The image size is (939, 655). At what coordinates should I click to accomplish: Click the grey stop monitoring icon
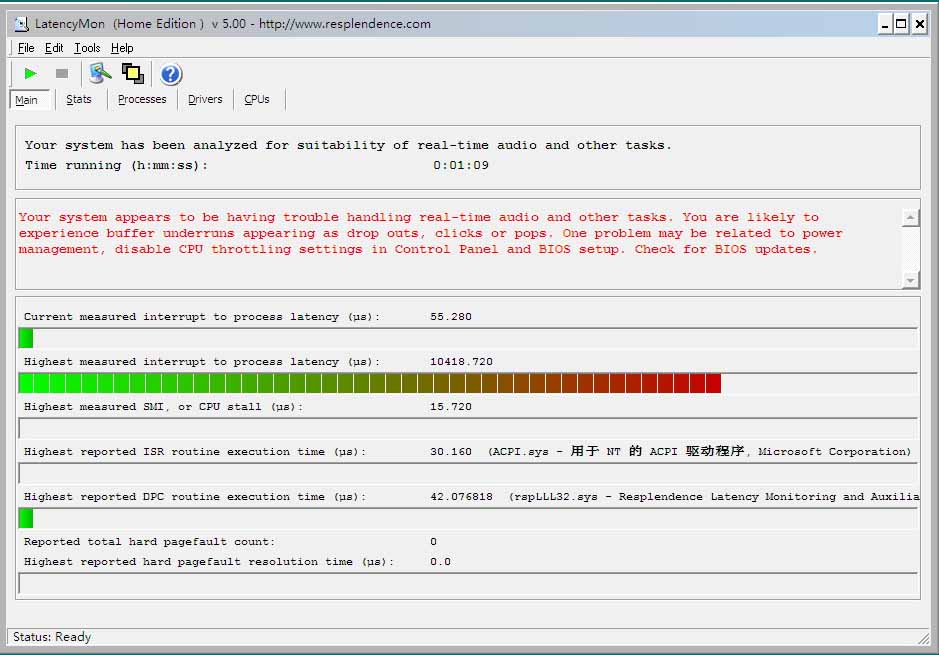[62, 74]
